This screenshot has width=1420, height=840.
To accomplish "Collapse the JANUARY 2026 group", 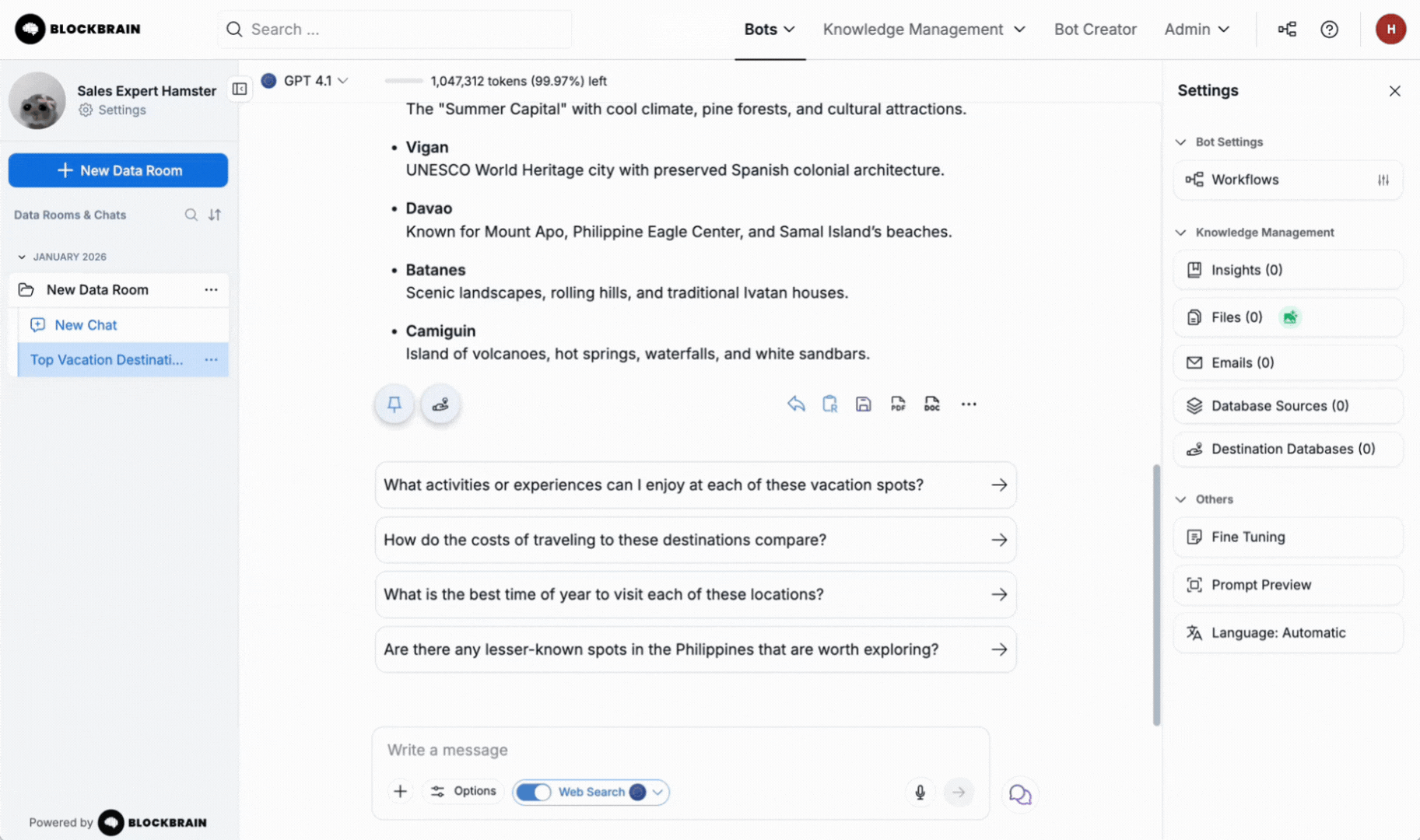I will (x=22, y=257).
